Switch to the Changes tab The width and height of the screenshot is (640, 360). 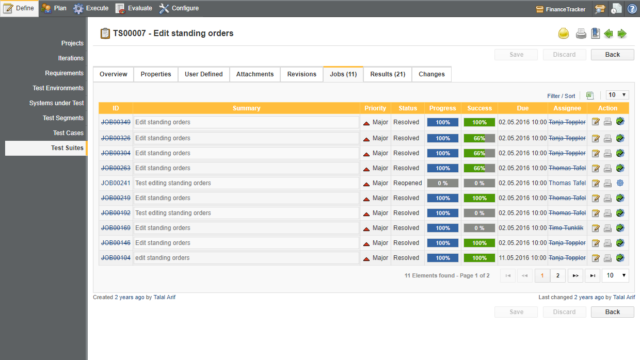tap(431, 74)
